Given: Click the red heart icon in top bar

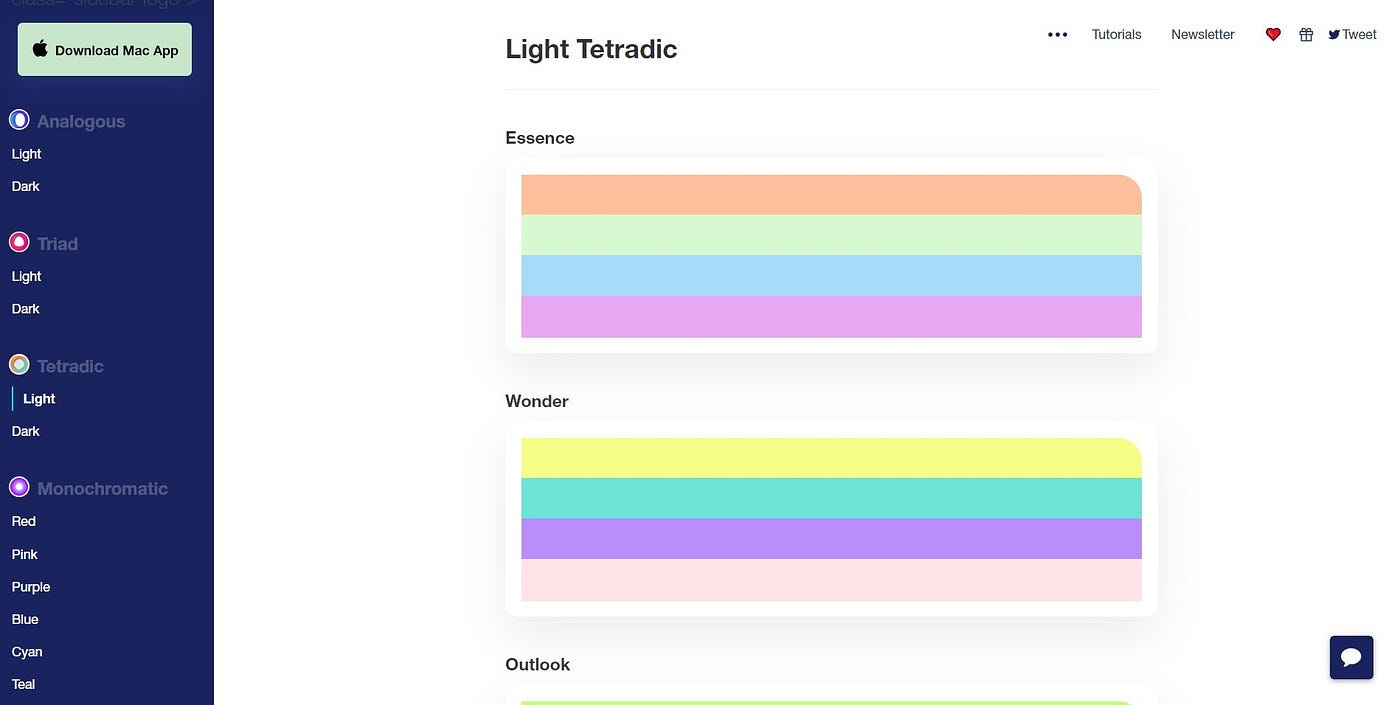Looking at the screenshot, I should (x=1272, y=34).
